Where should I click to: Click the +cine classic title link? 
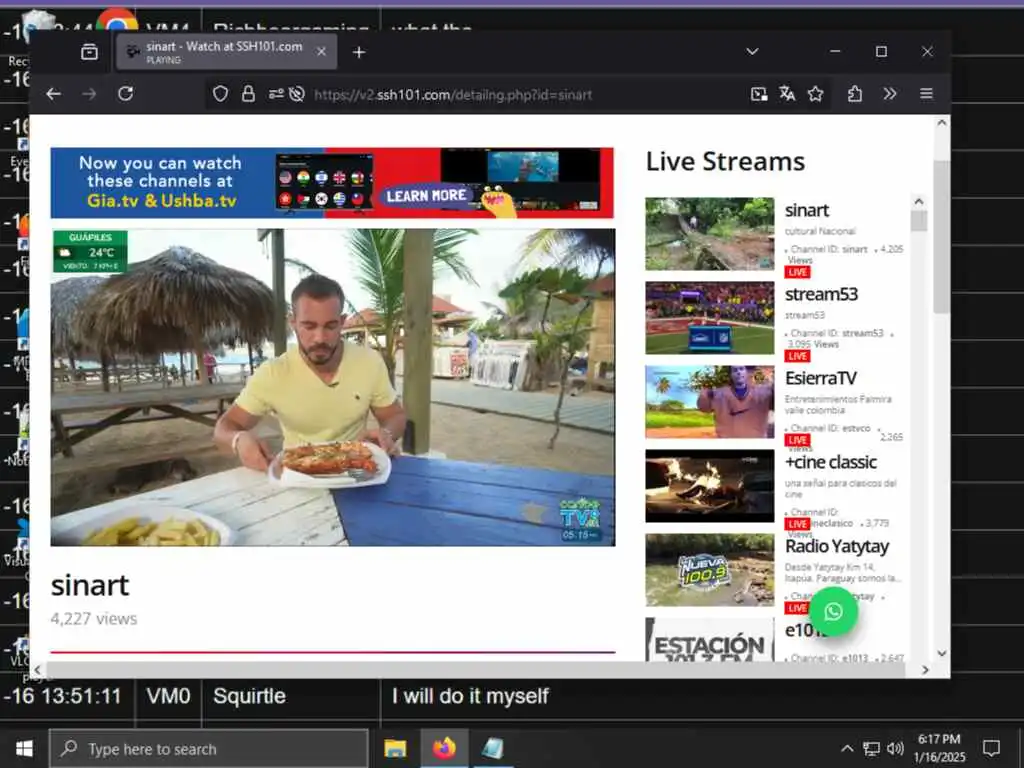[830, 462]
